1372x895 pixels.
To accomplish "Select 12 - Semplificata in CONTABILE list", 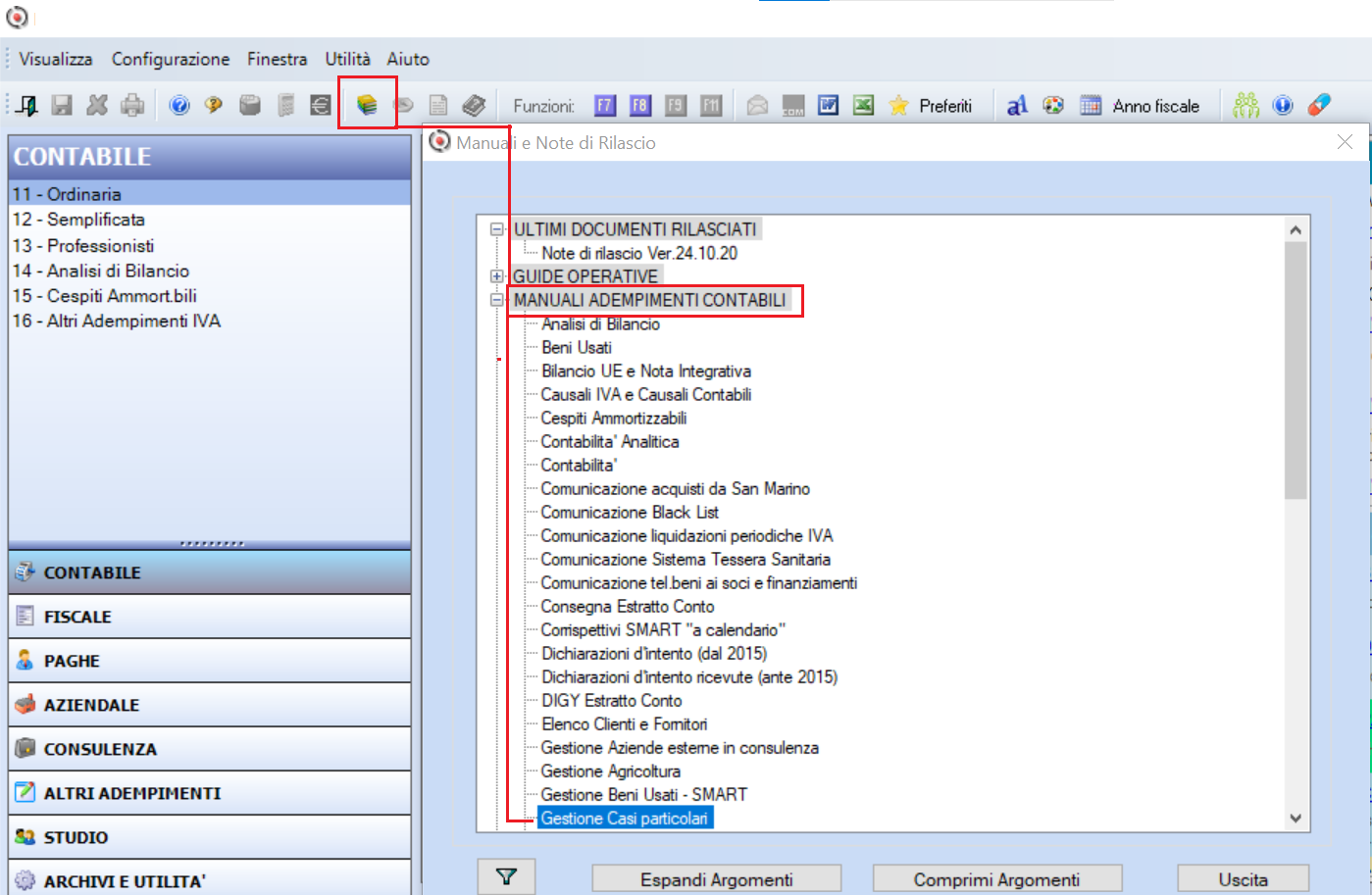I will pyautogui.click(x=78, y=220).
